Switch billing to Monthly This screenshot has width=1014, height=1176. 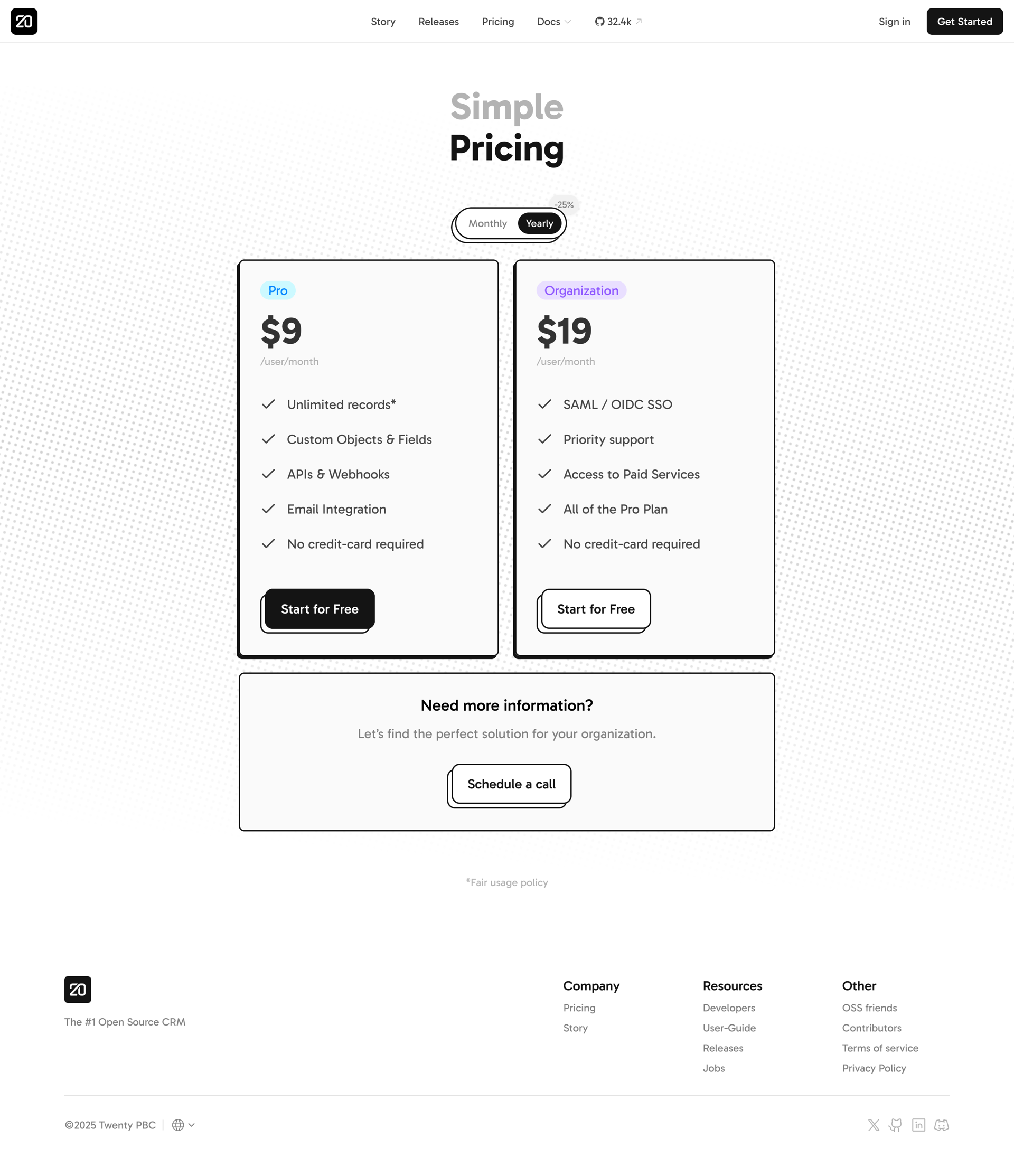487,223
